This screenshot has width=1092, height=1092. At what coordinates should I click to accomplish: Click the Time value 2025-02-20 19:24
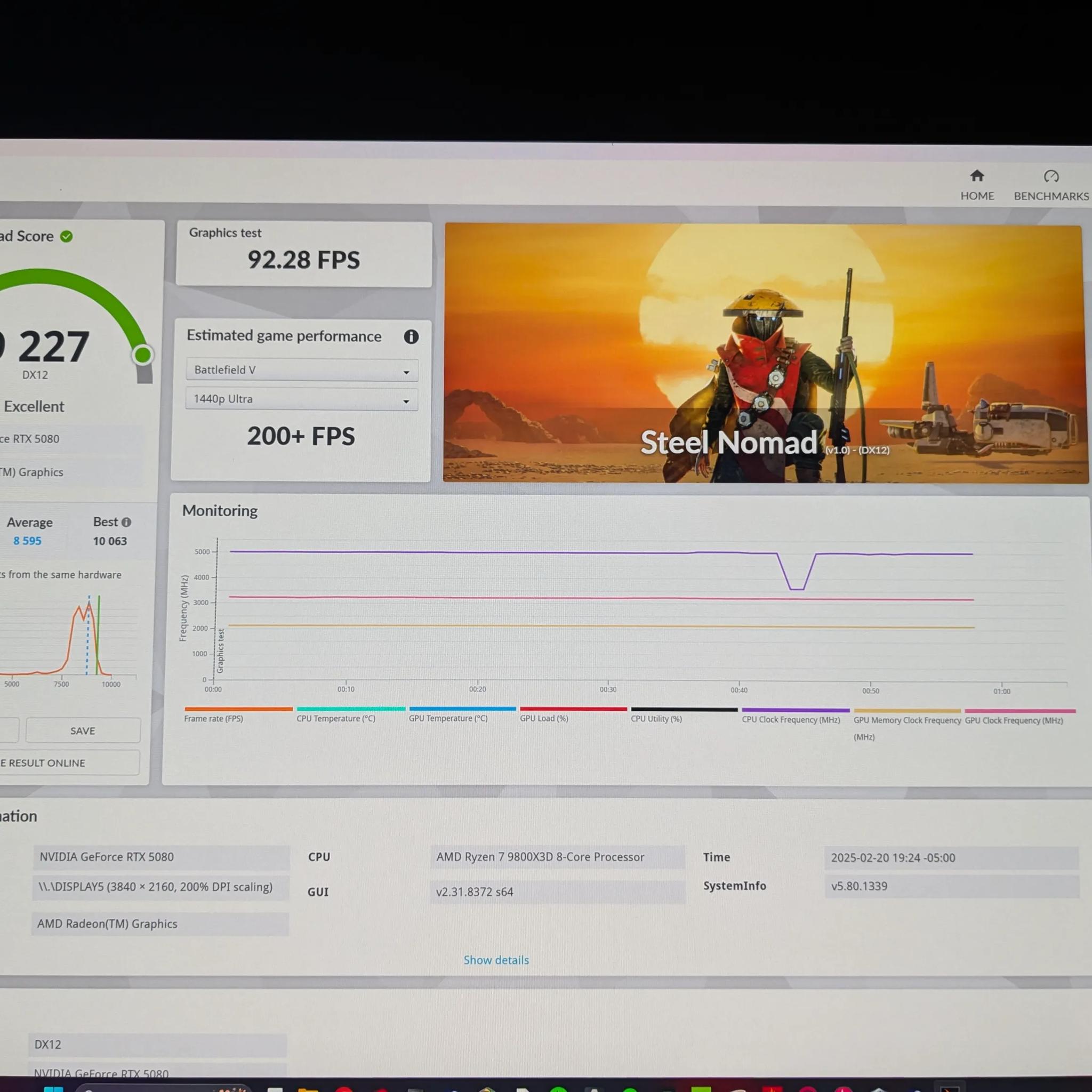pos(951,858)
